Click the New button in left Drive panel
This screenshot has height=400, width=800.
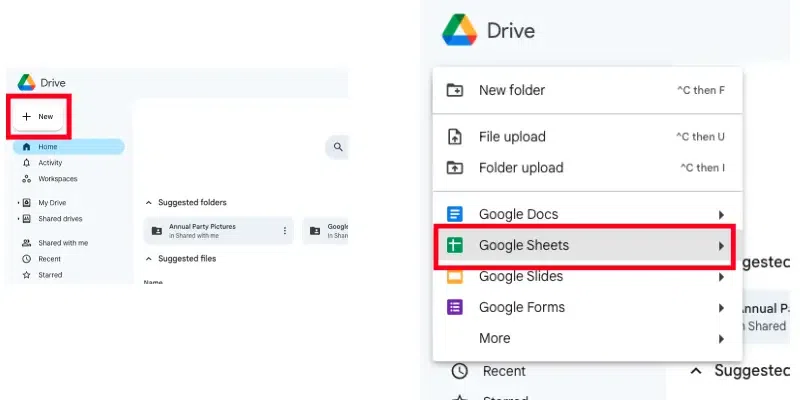coord(39,117)
